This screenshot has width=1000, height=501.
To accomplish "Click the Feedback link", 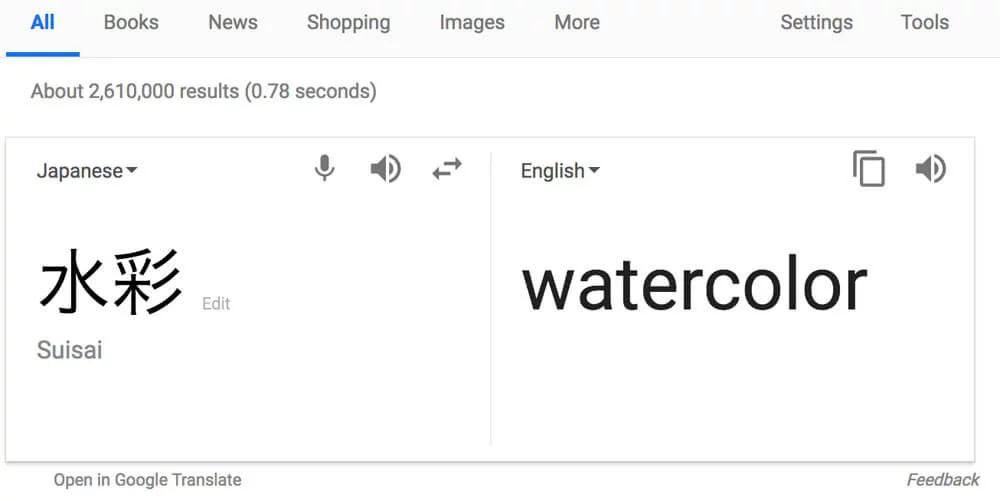I will pyautogui.click(x=943, y=480).
